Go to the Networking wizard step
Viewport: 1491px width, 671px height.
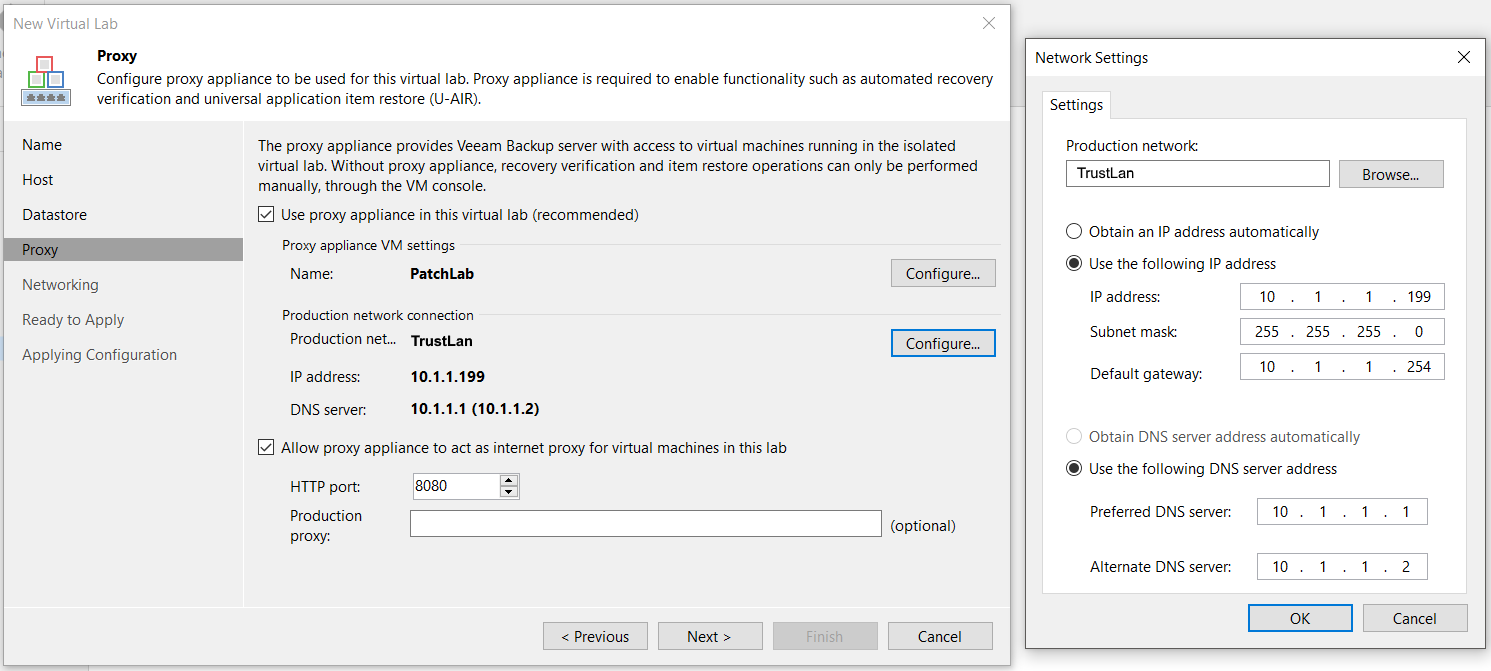60,285
